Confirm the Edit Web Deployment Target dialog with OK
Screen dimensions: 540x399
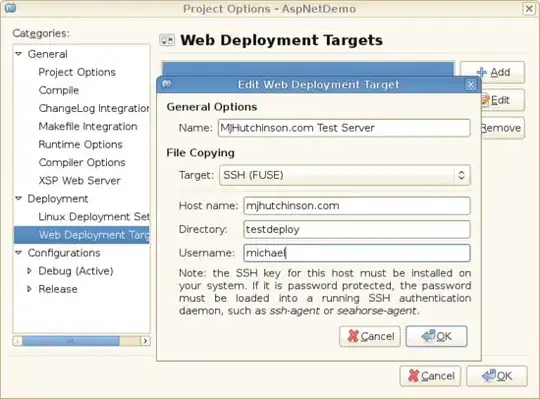click(x=436, y=336)
